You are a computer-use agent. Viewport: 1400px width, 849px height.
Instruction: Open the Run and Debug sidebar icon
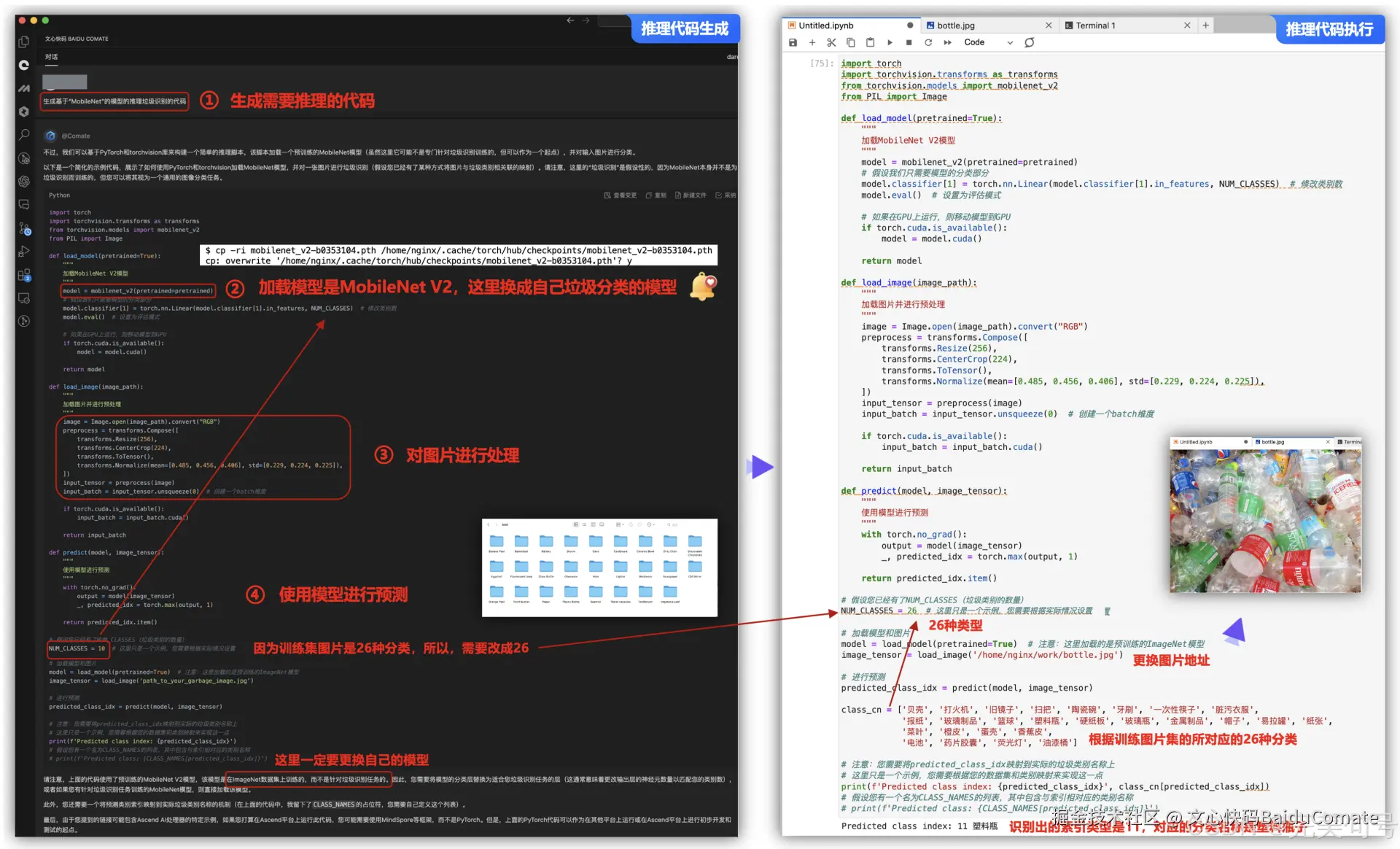[24, 252]
